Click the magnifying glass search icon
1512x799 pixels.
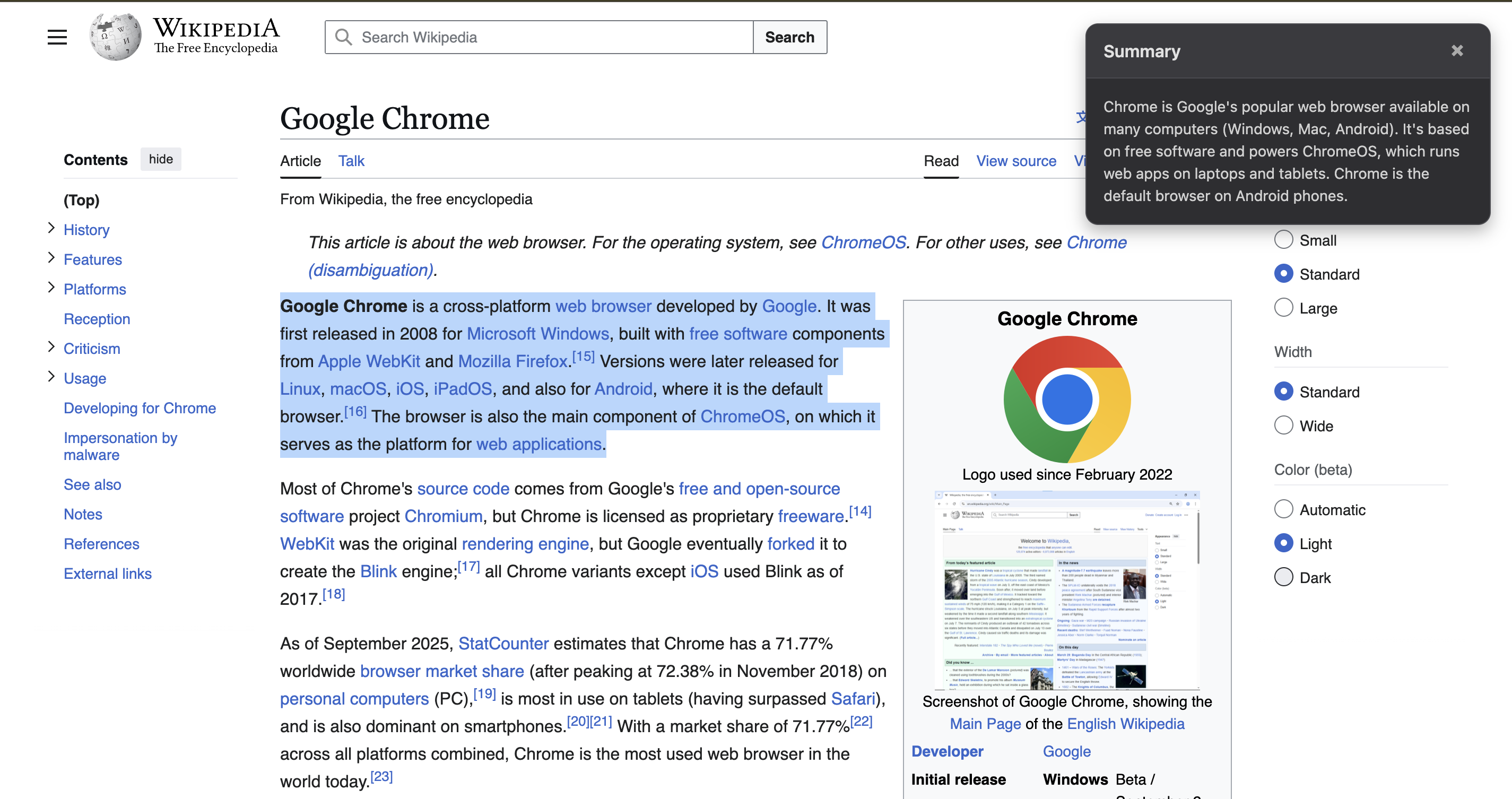(x=343, y=37)
